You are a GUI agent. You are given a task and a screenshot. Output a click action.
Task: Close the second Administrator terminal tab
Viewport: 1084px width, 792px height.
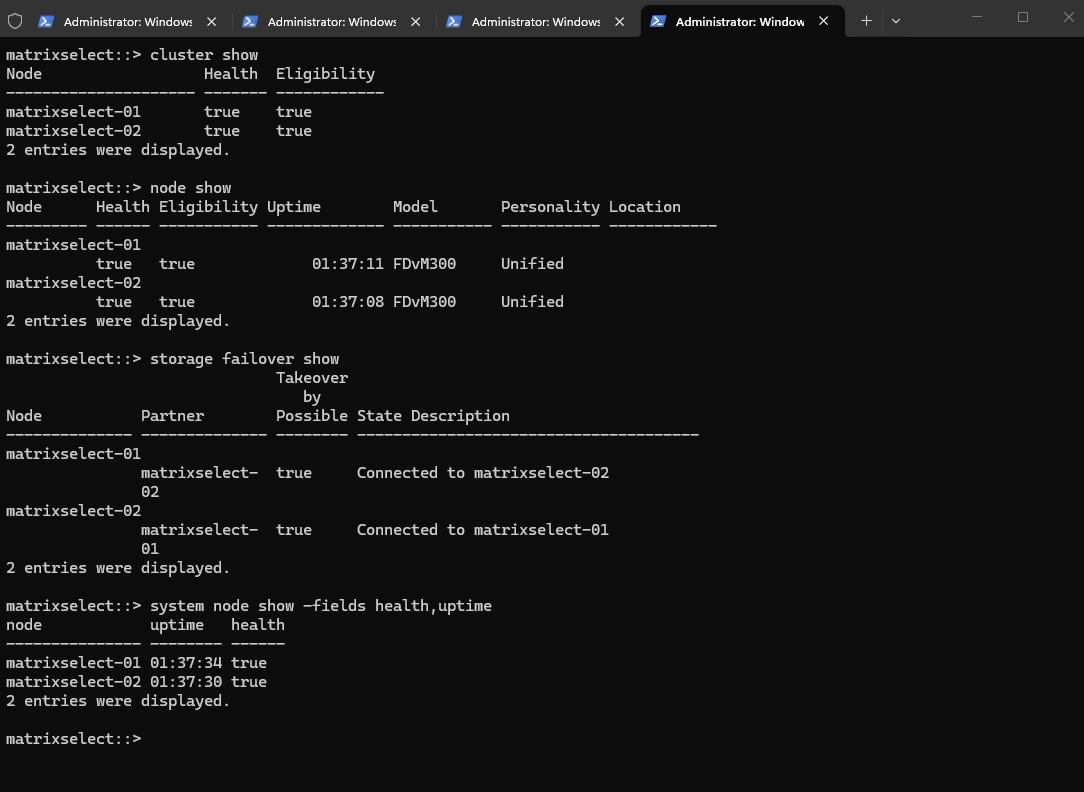pyautogui.click(x=415, y=21)
